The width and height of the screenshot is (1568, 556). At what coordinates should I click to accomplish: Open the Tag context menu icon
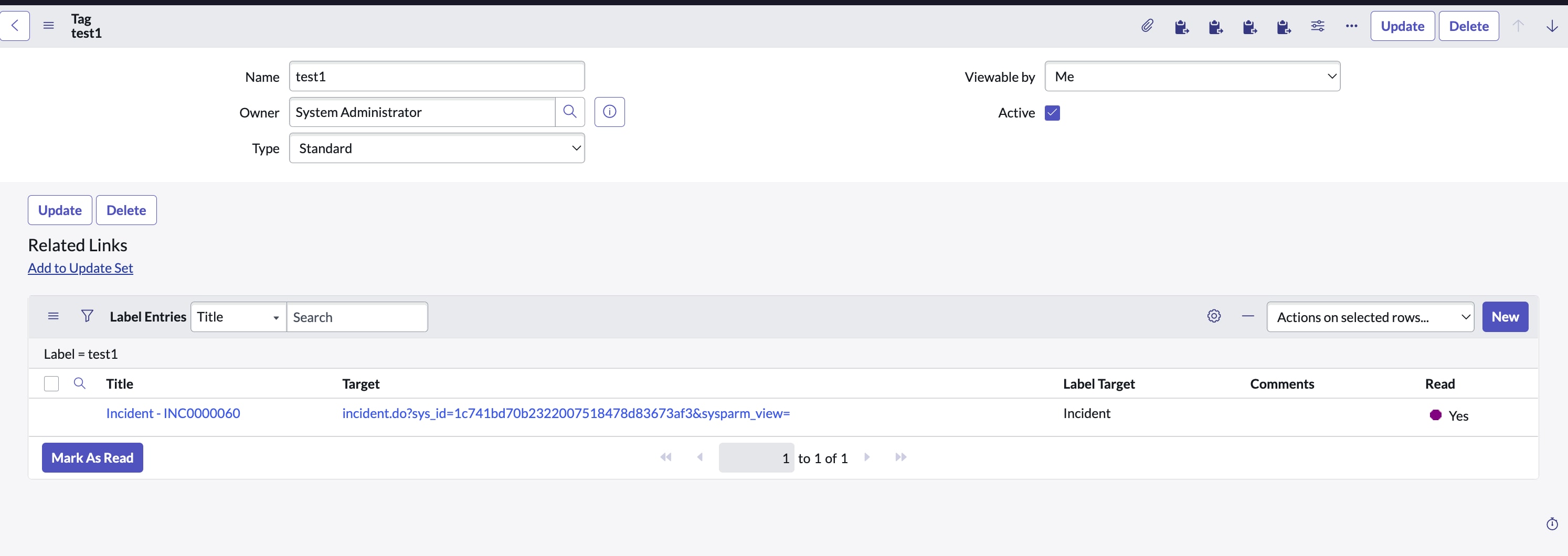48,26
